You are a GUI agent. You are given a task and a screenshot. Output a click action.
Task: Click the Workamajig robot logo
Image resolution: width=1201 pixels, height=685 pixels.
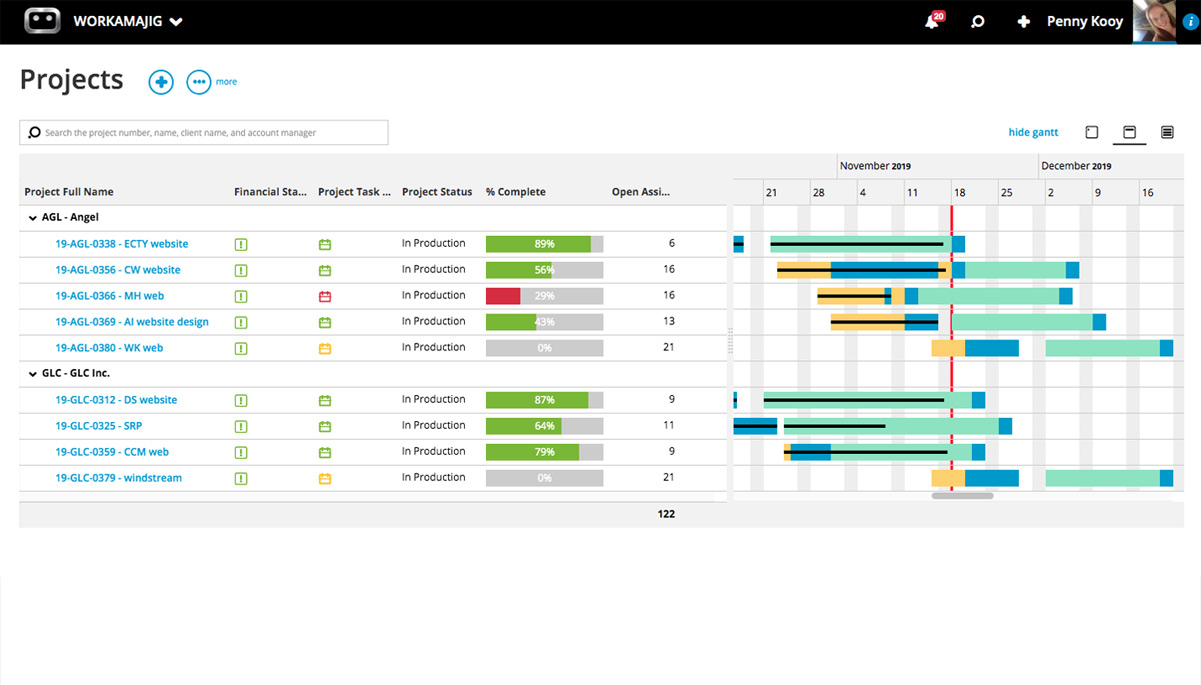click(x=40, y=20)
